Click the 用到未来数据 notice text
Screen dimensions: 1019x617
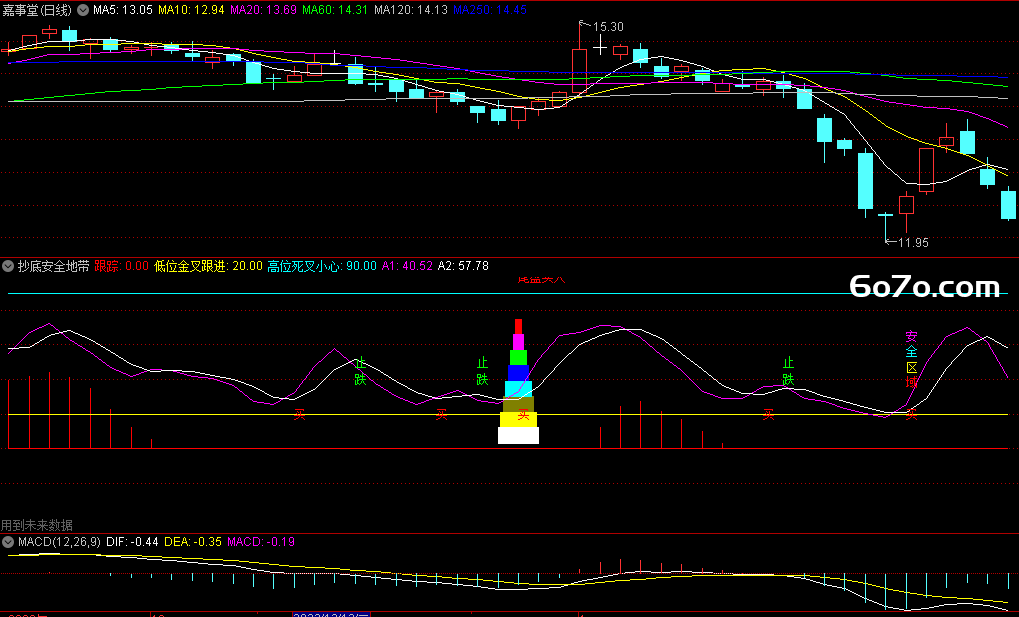36,525
